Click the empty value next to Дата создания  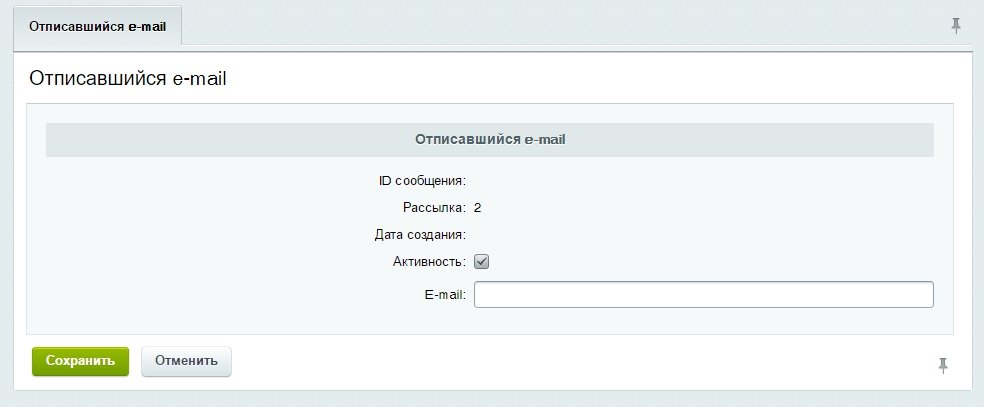[x=703, y=235]
